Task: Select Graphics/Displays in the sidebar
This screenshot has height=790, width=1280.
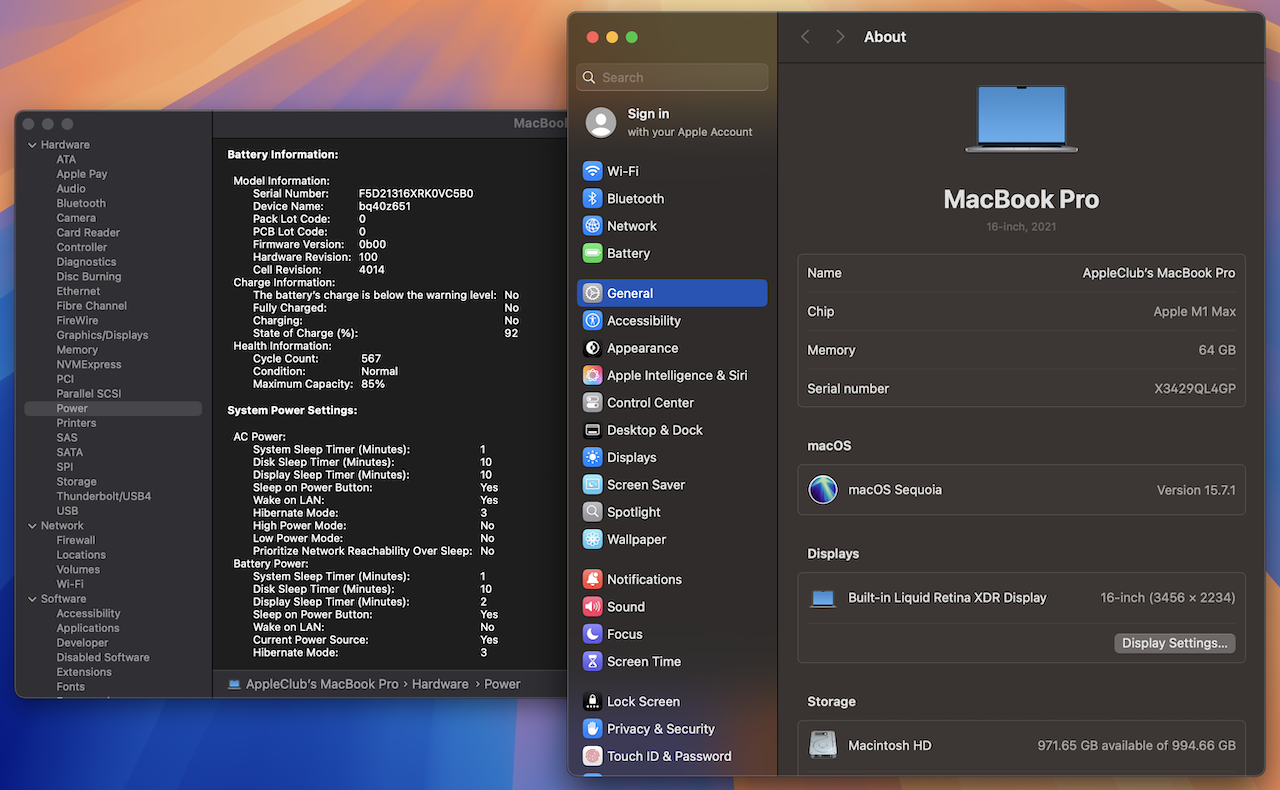Action: coord(102,335)
